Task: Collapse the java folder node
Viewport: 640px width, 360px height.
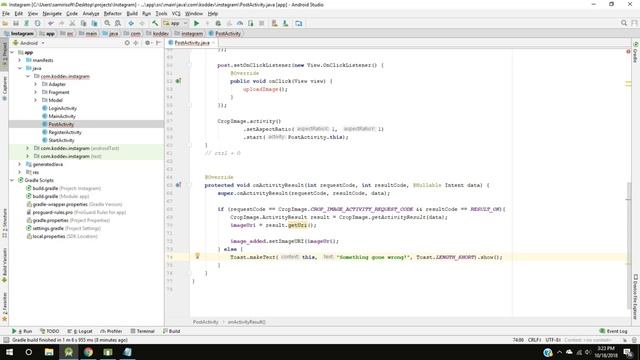Action: [20, 68]
